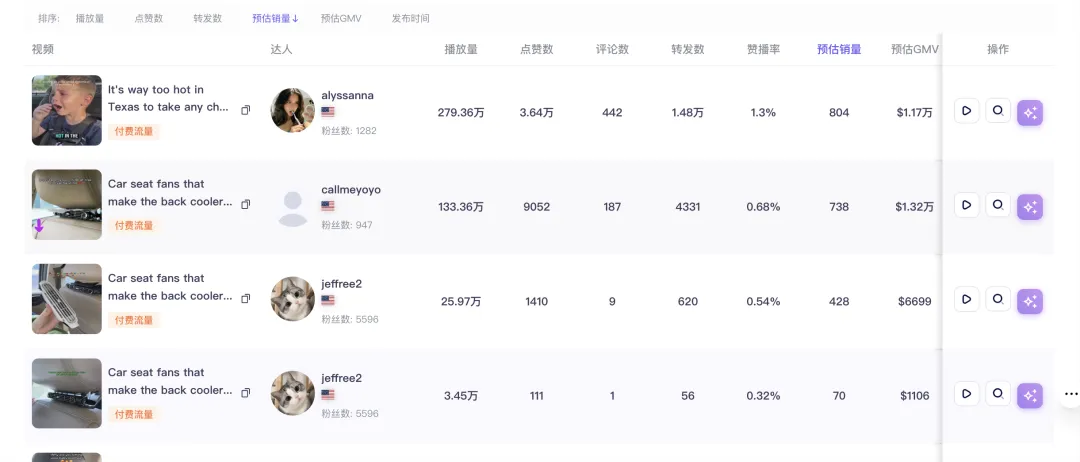Open the crying boy video thumbnail
This screenshot has width=1080, height=462.
(67, 110)
